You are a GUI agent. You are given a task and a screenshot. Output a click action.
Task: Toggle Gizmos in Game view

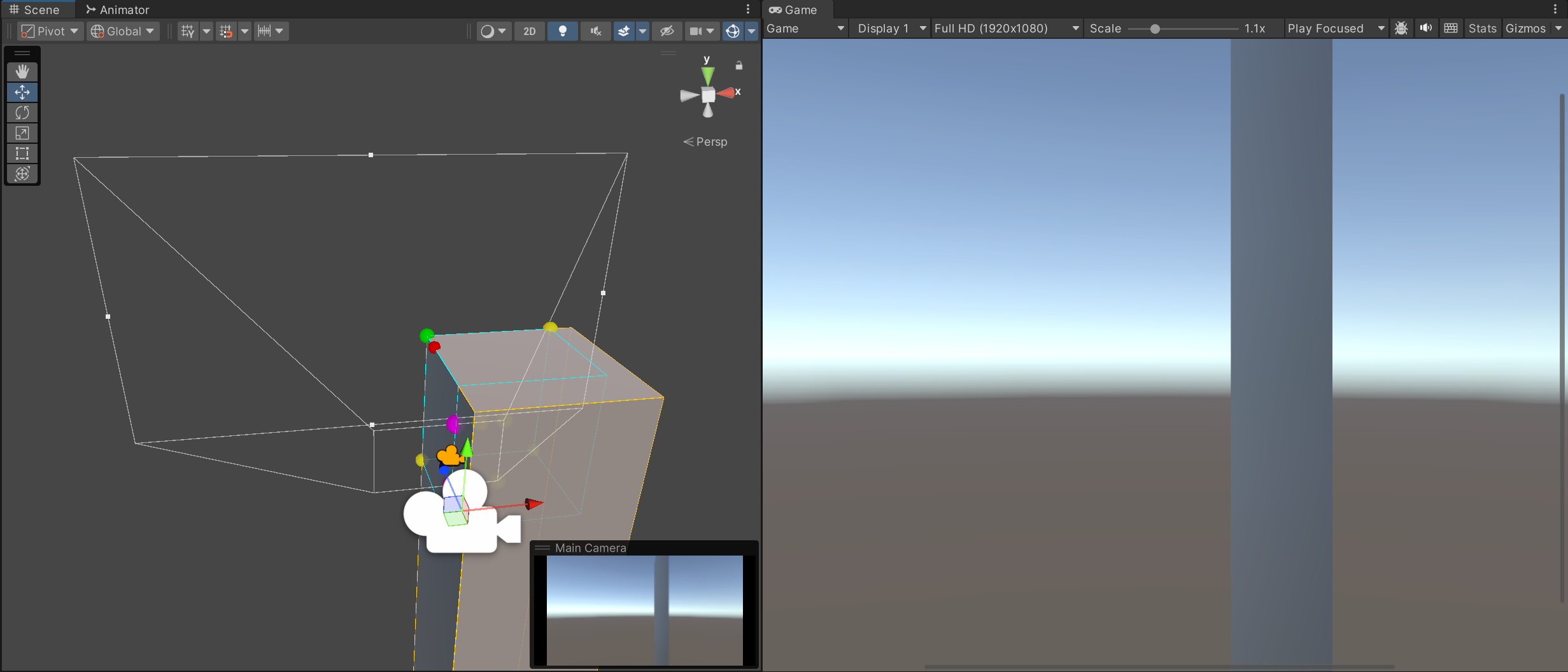pyautogui.click(x=1525, y=29)
